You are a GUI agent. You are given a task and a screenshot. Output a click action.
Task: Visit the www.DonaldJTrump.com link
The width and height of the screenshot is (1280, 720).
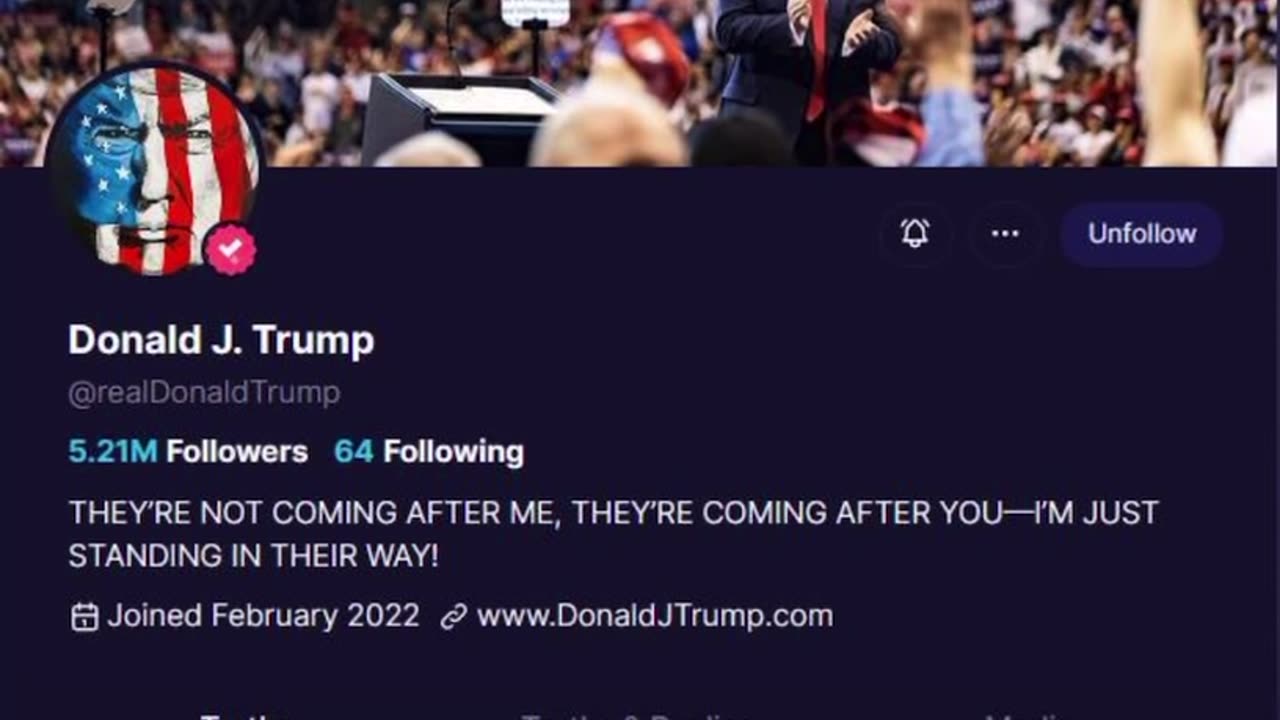tap(655, 615)
